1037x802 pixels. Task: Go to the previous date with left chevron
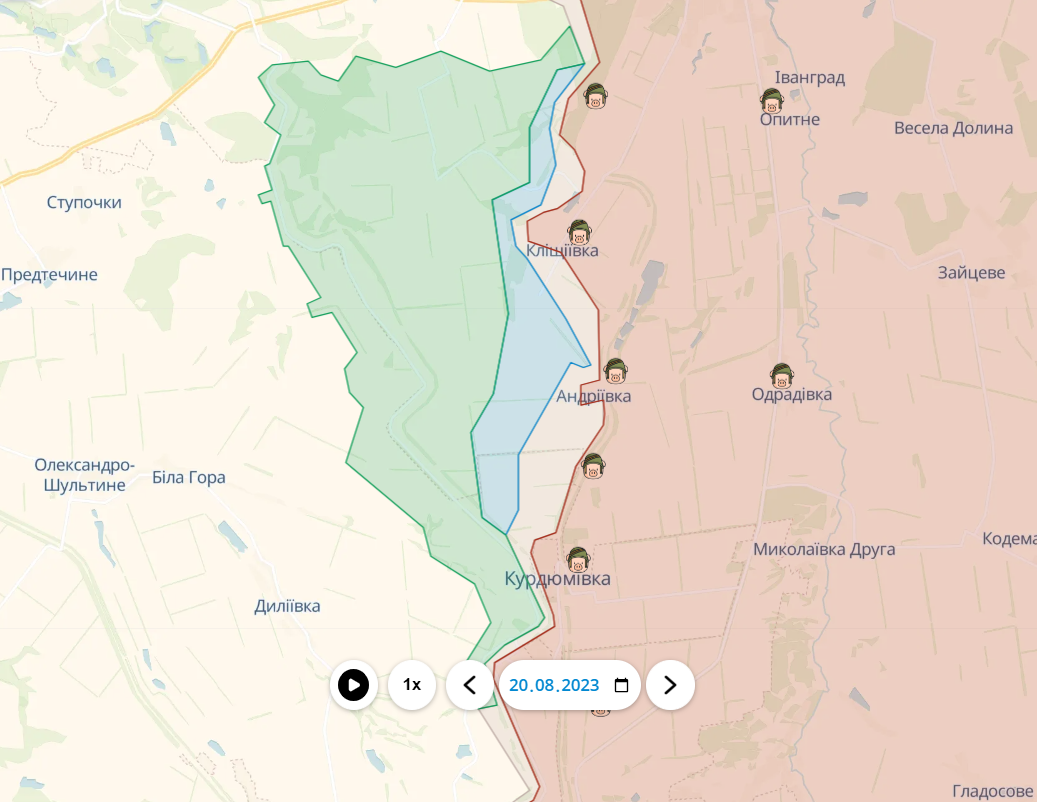point(470,685)
